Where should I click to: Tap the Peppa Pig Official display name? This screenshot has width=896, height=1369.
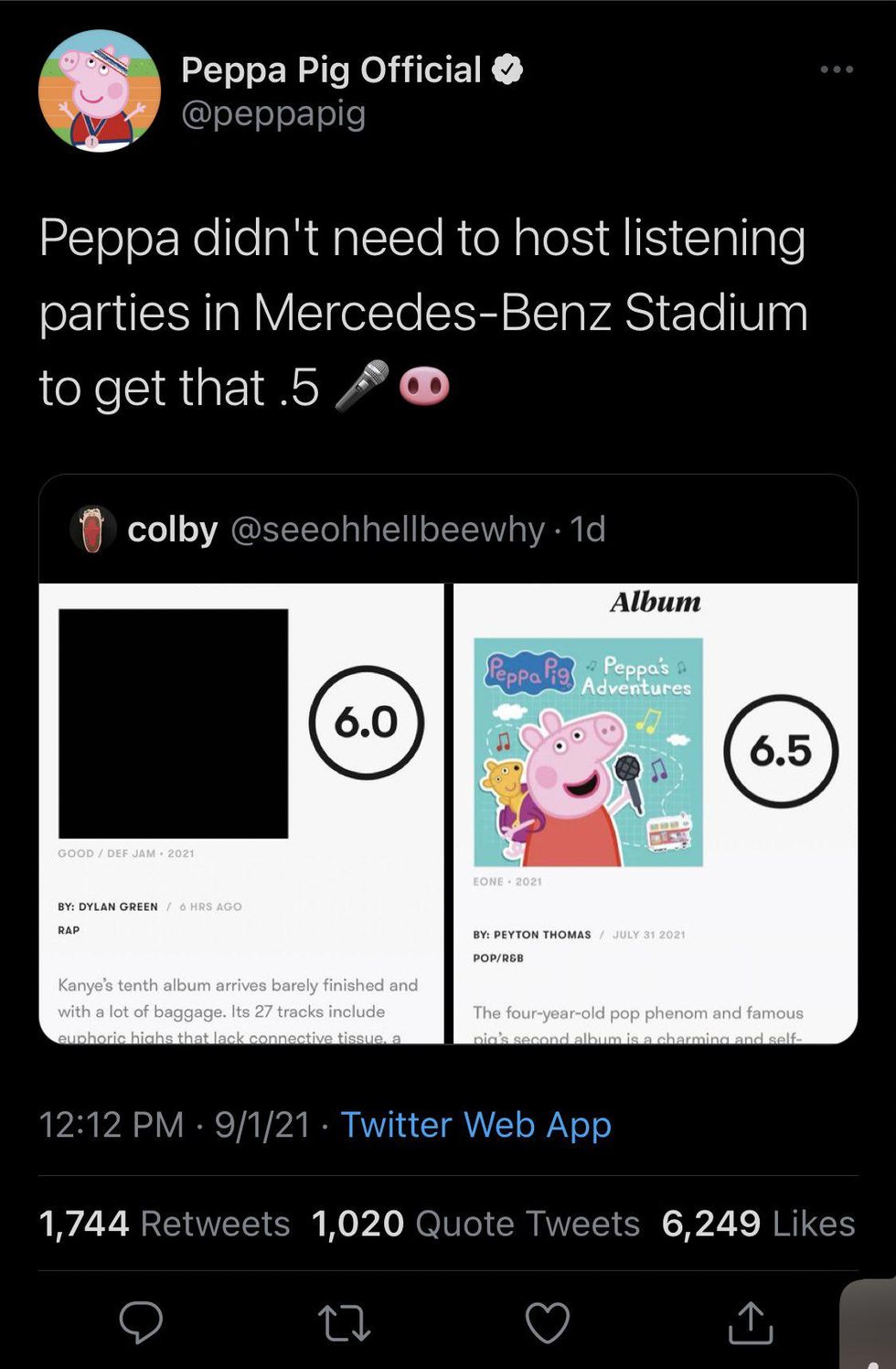[331, 70]
